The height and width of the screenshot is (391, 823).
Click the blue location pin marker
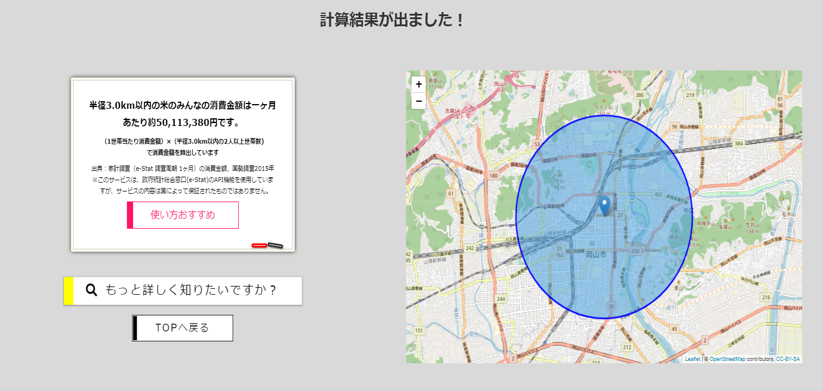coord(604,206)
